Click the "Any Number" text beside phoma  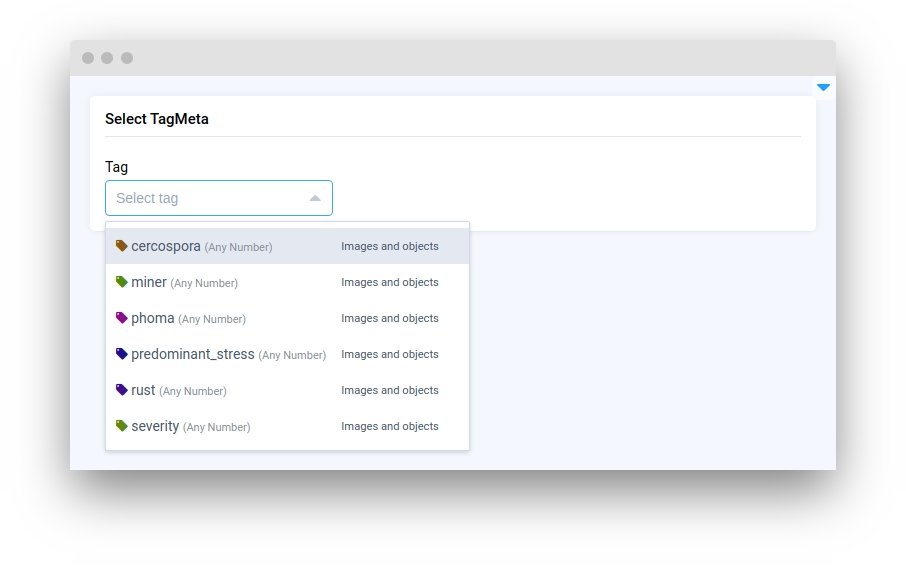click(x=212, y=319)
